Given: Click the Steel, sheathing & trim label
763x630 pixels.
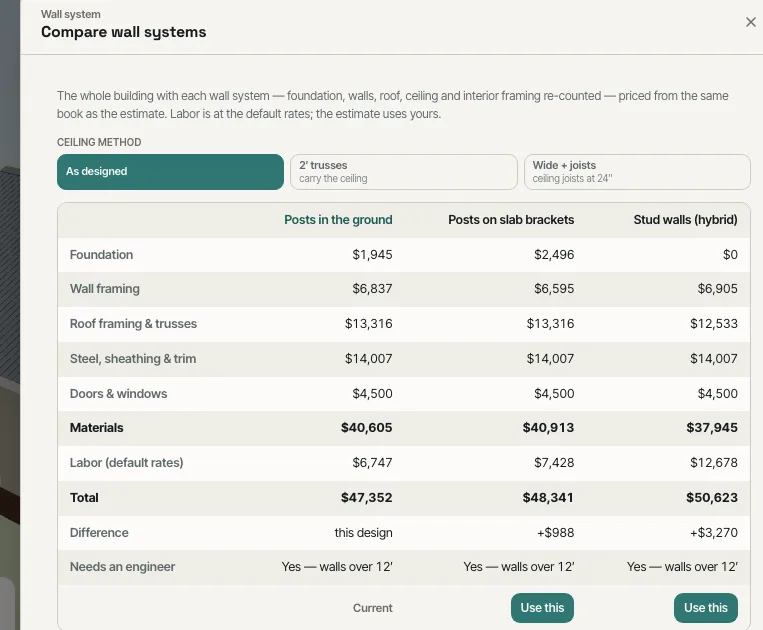Looking at the screenshot, I should (x=133, y=359).
